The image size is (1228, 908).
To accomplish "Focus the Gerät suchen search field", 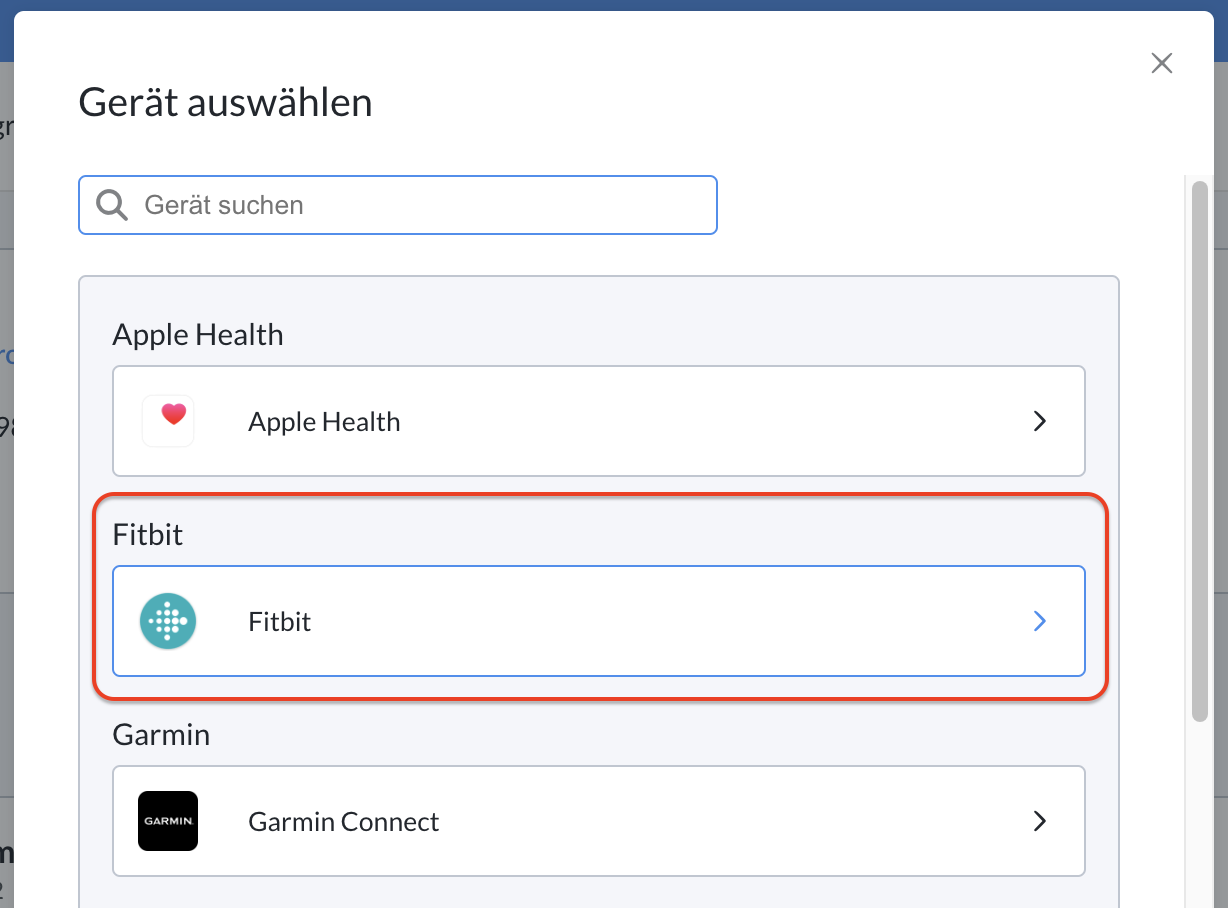I will click(398, 205).
